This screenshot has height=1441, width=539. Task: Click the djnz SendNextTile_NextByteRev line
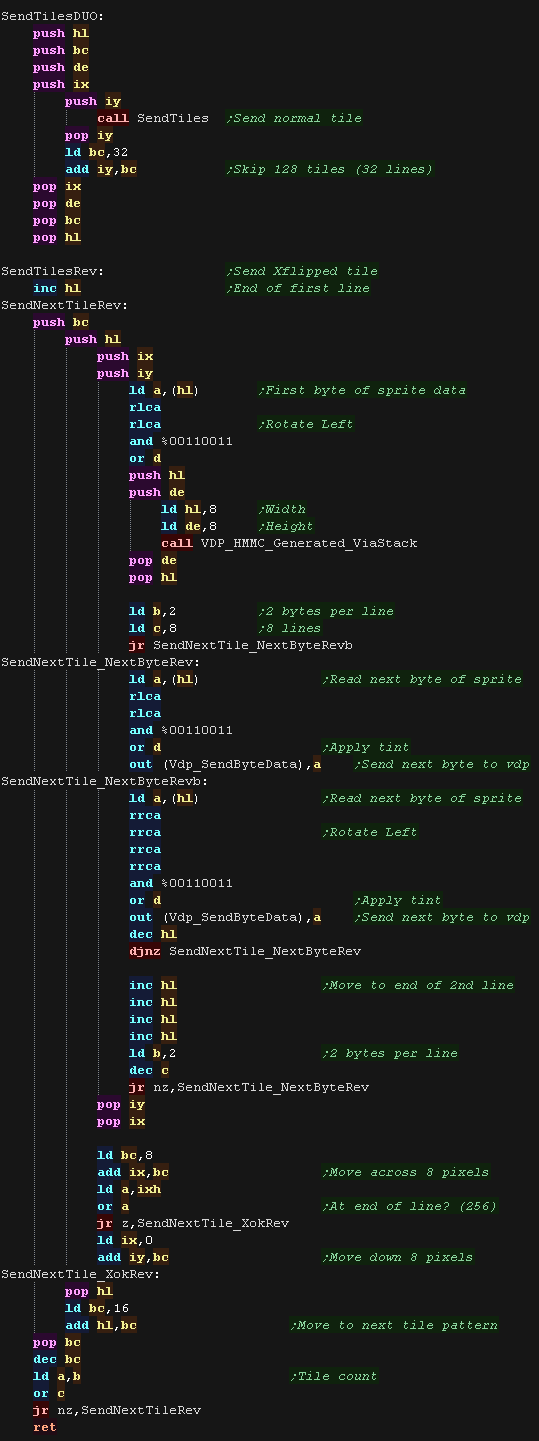[x=245, y=951]
